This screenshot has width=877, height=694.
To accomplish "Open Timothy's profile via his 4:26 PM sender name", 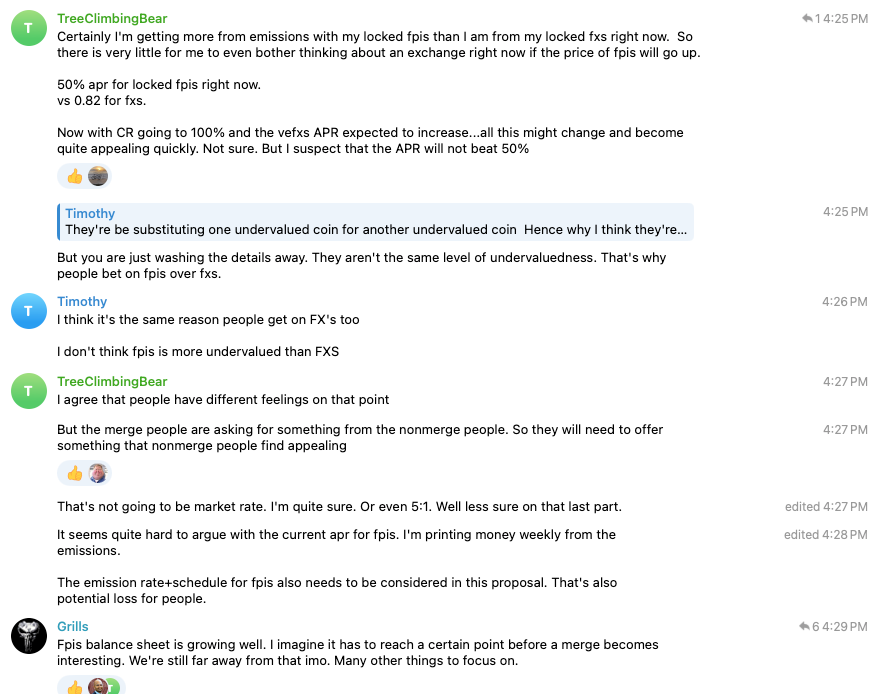I will (x=82, y=302).
